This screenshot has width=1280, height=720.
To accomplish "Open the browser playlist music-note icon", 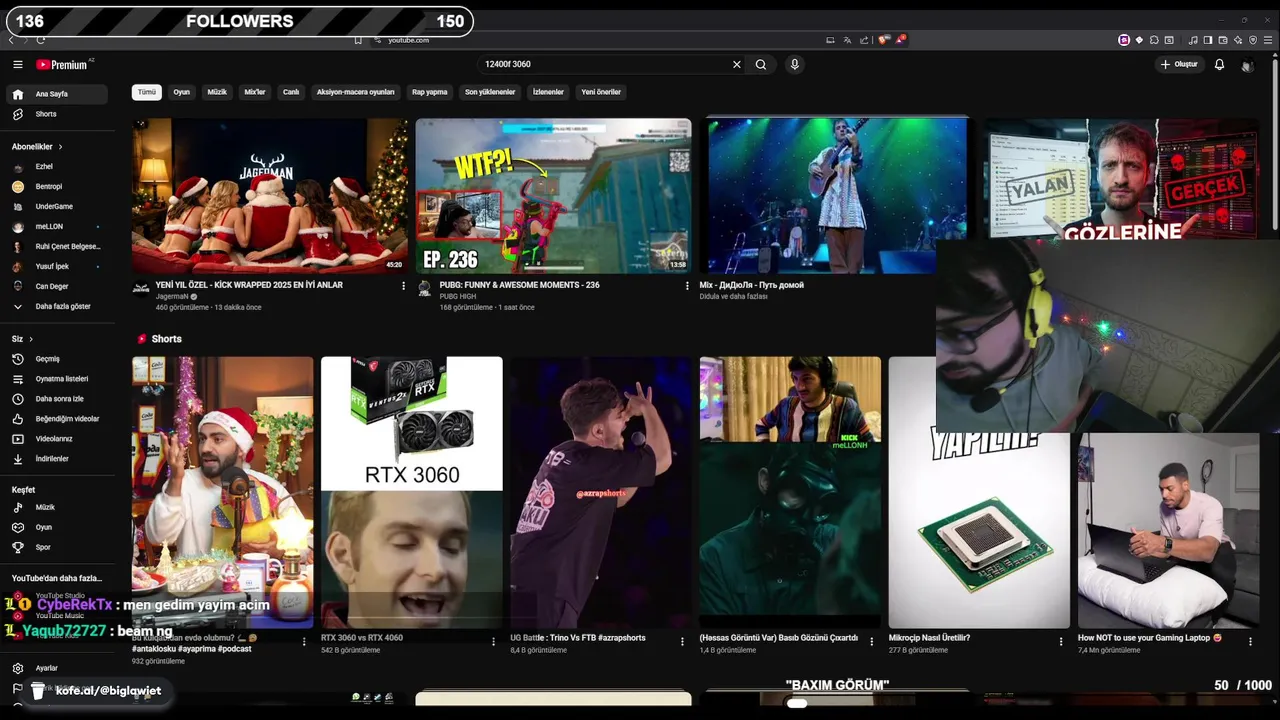I will [x=1193, y=40].
